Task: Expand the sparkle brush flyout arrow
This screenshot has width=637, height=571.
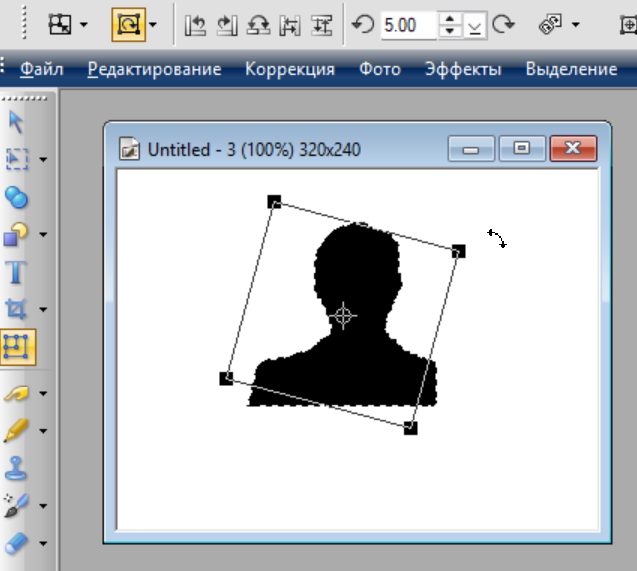Action: pos(43,506)
